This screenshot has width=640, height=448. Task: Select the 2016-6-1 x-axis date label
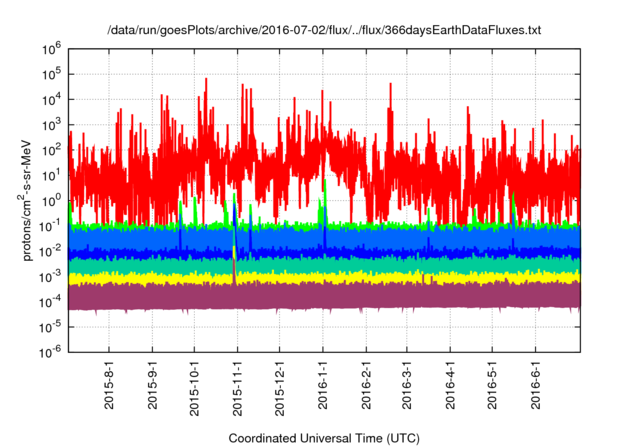point(535,385)
